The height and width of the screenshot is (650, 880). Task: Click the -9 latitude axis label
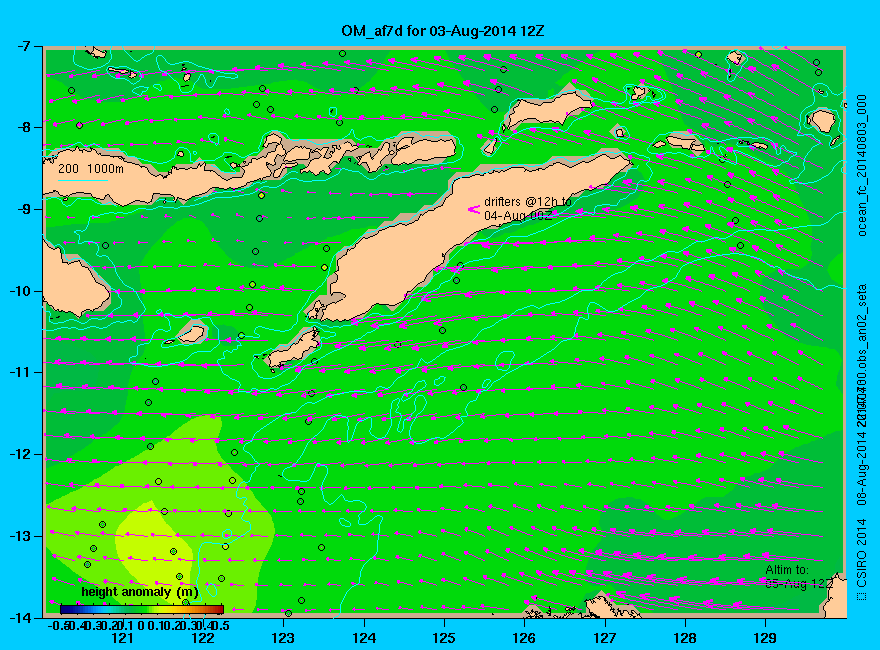click(22, 209)
